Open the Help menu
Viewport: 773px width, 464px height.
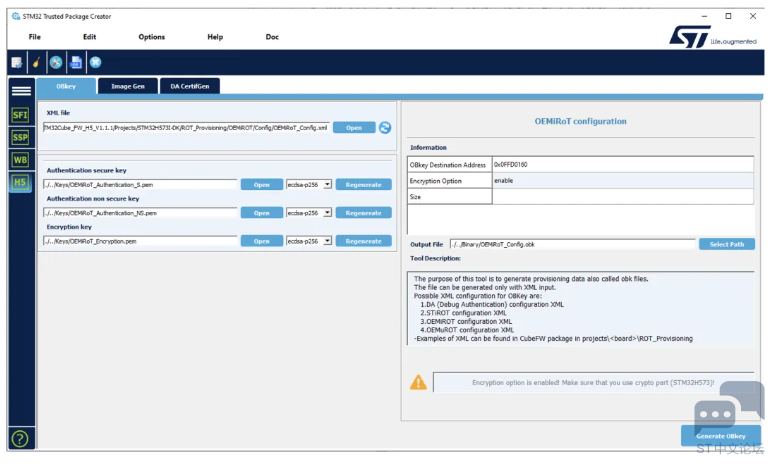point(215,37)
